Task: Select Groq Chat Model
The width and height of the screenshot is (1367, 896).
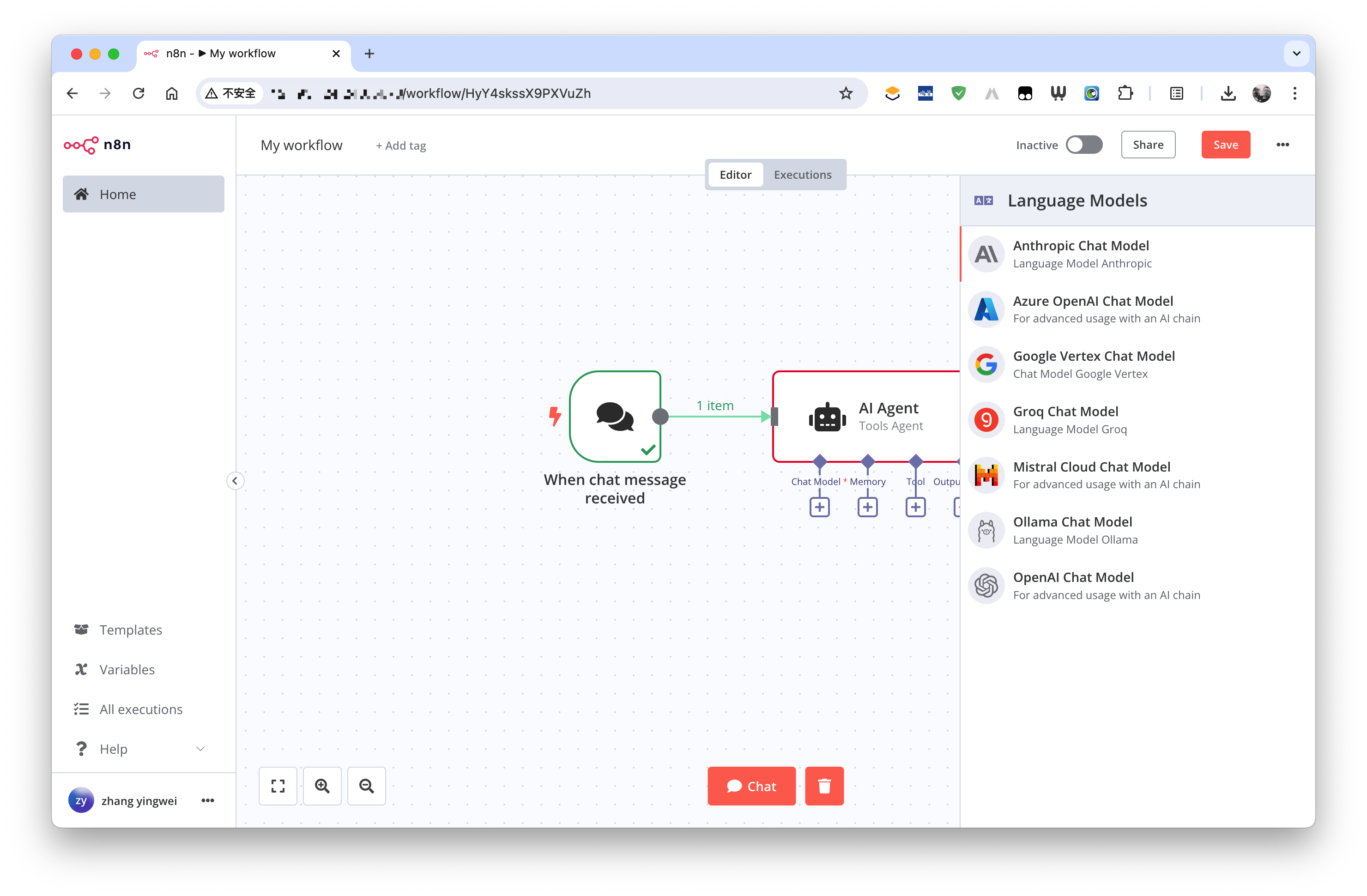Action: (x=1137, y=420)
